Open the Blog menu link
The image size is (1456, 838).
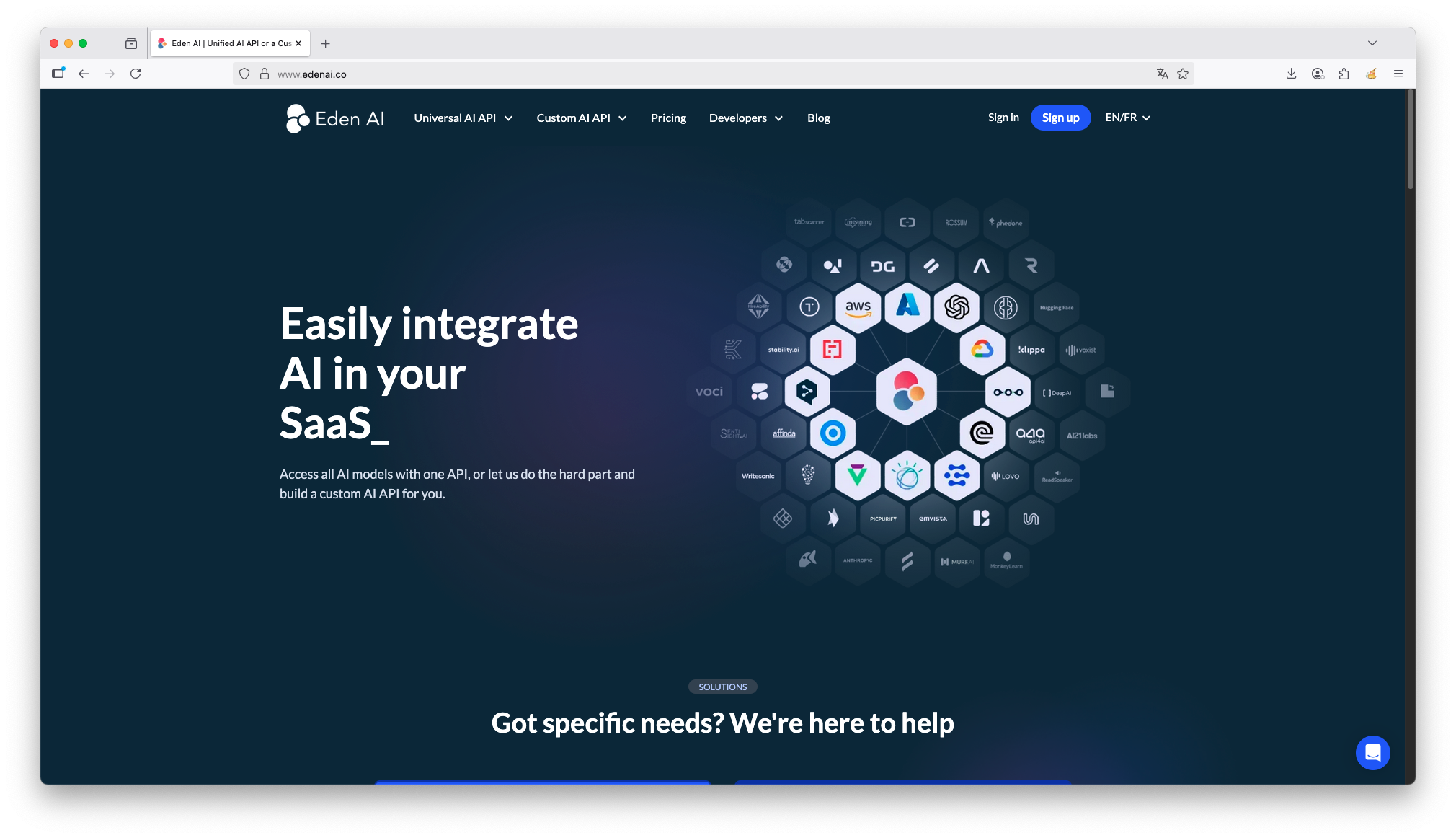click(818, 118)
